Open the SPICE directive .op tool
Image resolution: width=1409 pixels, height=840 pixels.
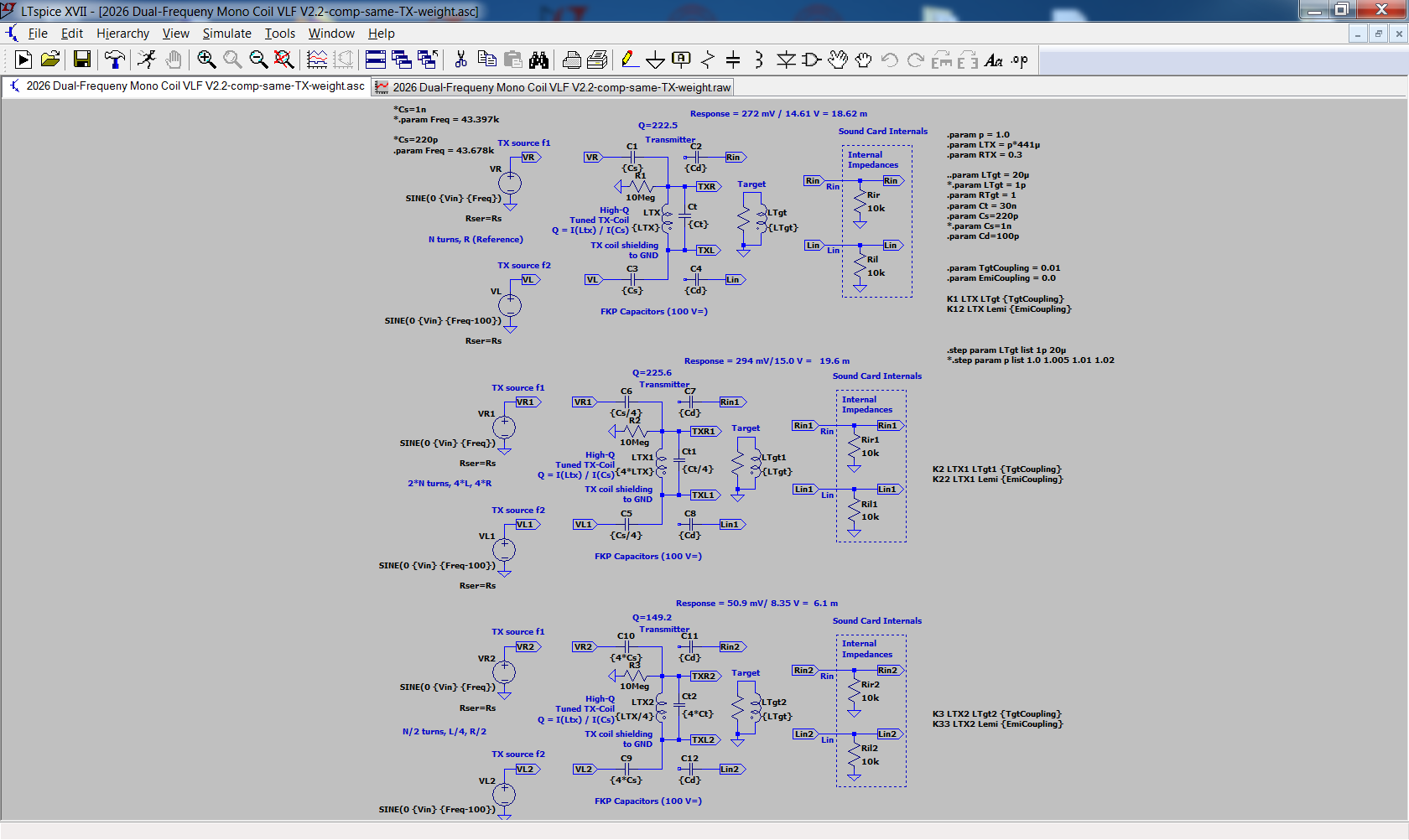[1020, 60]
